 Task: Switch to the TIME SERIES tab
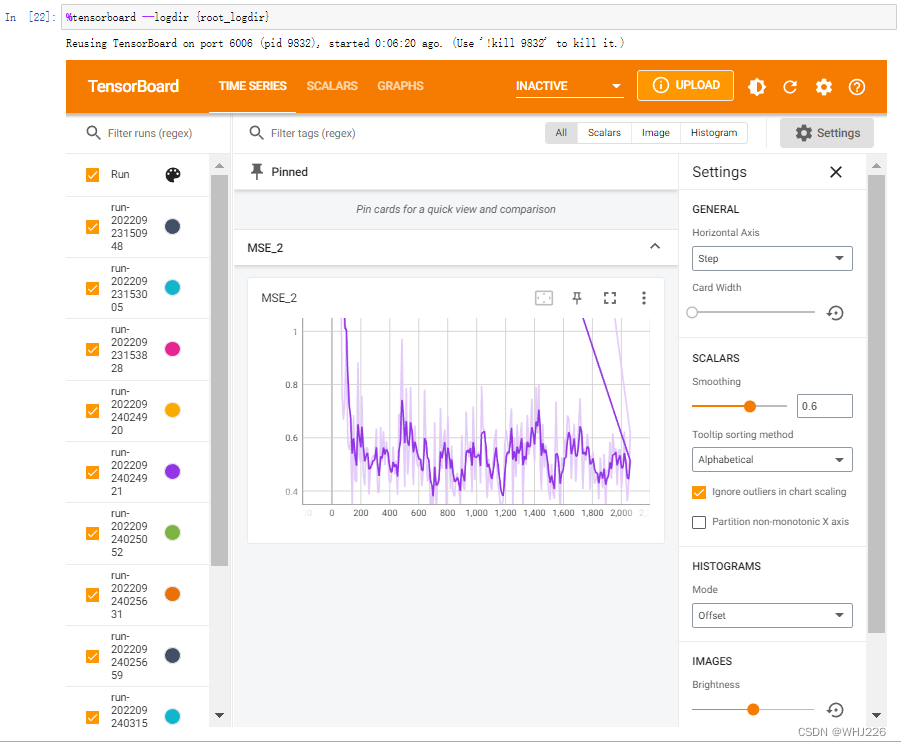click(252, 86)
